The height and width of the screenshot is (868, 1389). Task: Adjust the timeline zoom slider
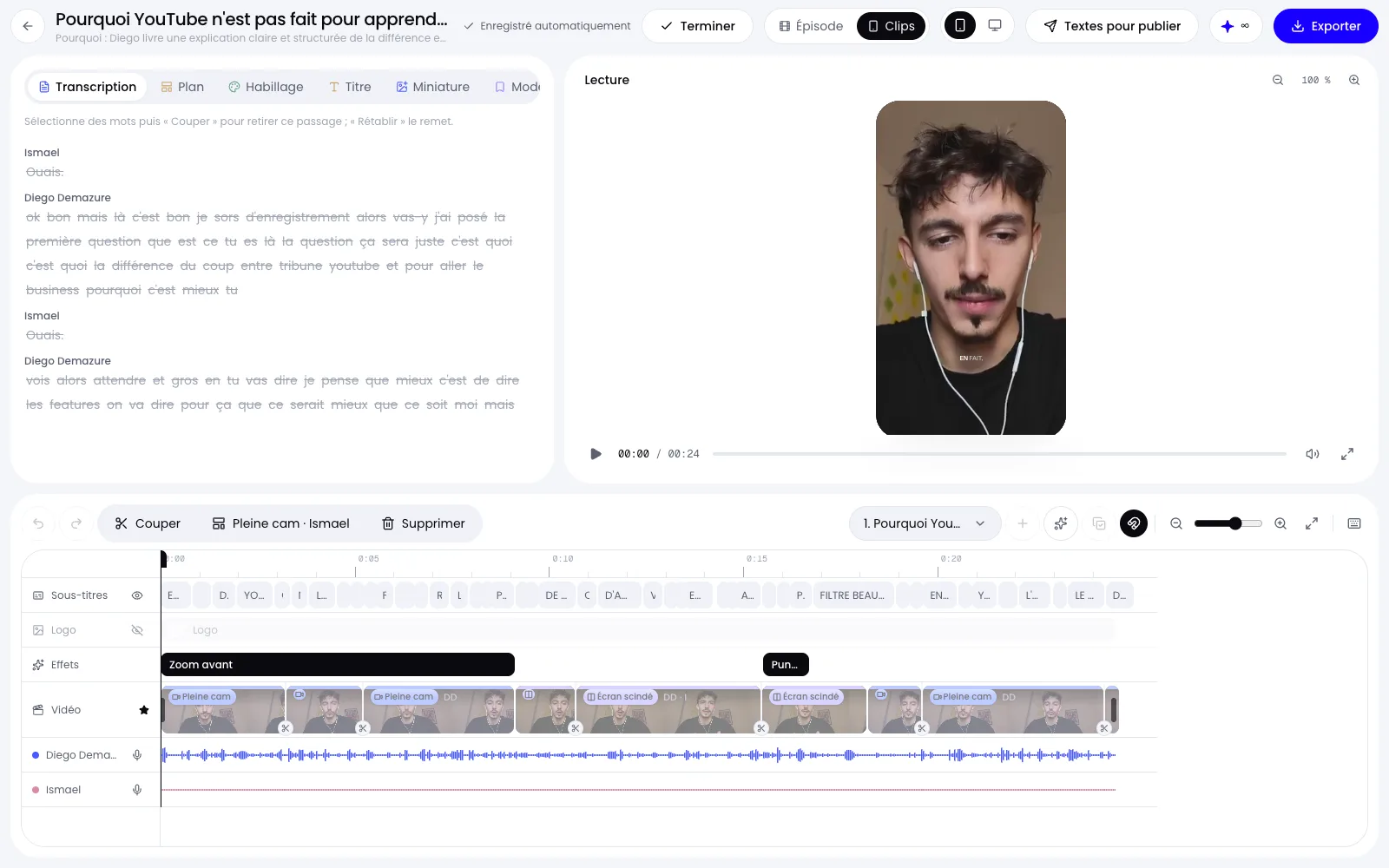click(1228, 523)
